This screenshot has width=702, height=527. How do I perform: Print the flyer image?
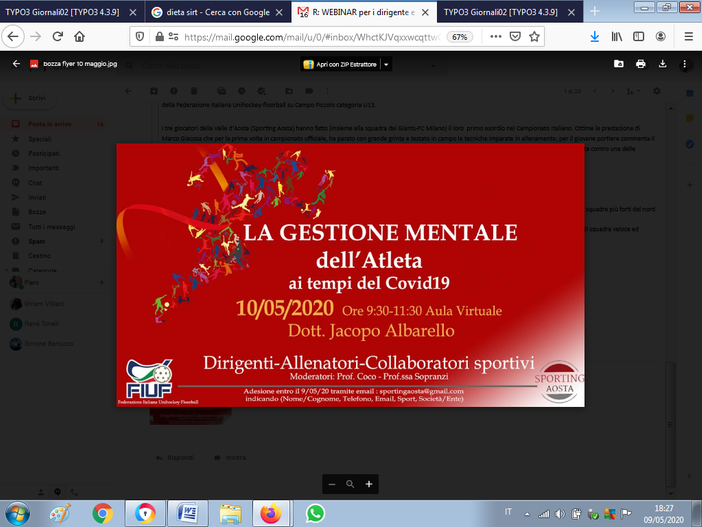(x=641, y=64)
